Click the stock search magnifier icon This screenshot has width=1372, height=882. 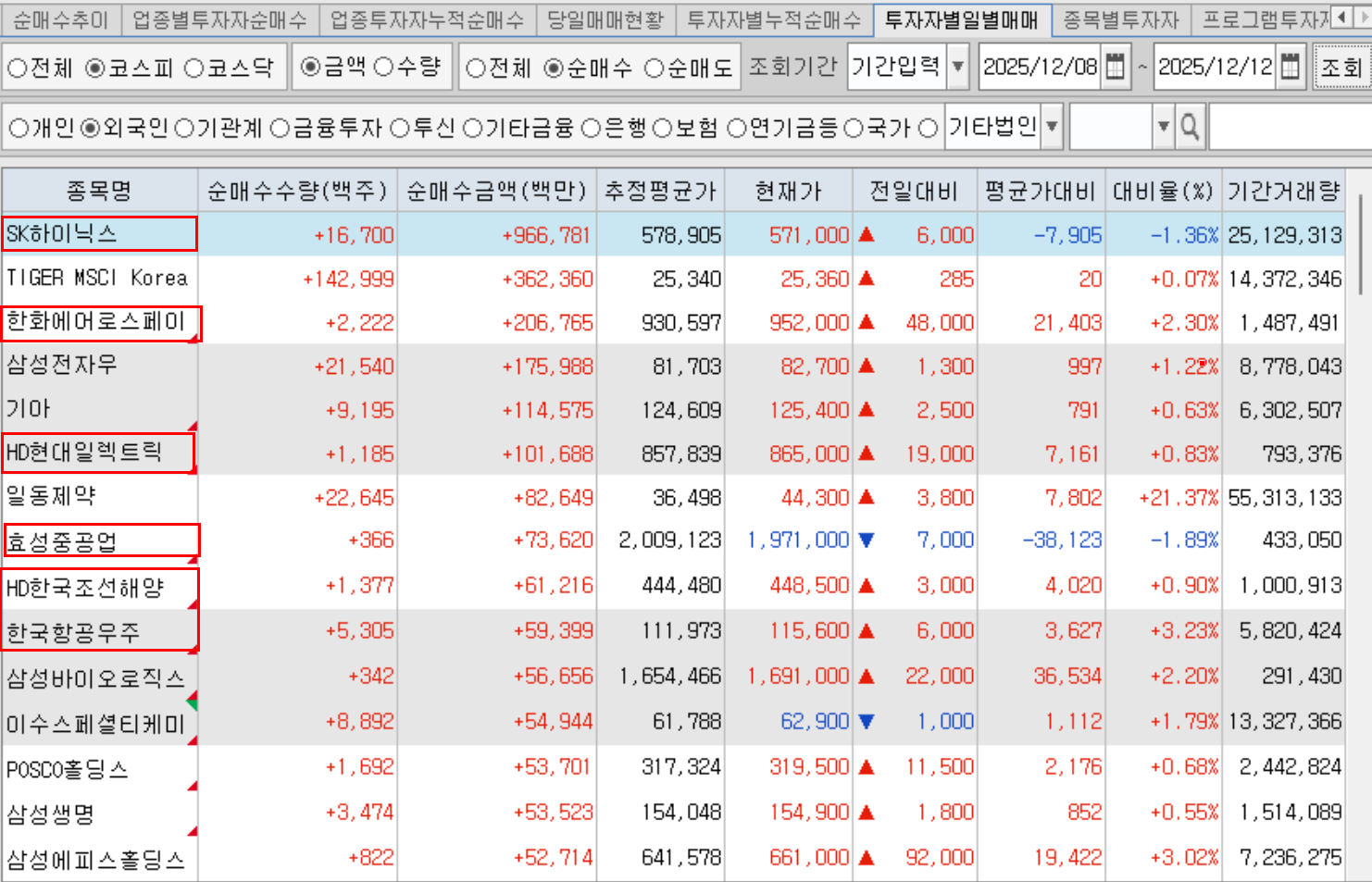1191,127
